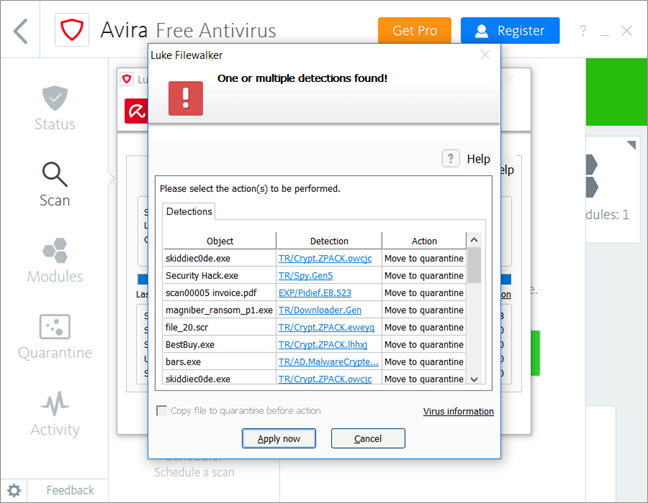Change action for BestBuy.exe

pyautogui.click(x=424, y=345)
